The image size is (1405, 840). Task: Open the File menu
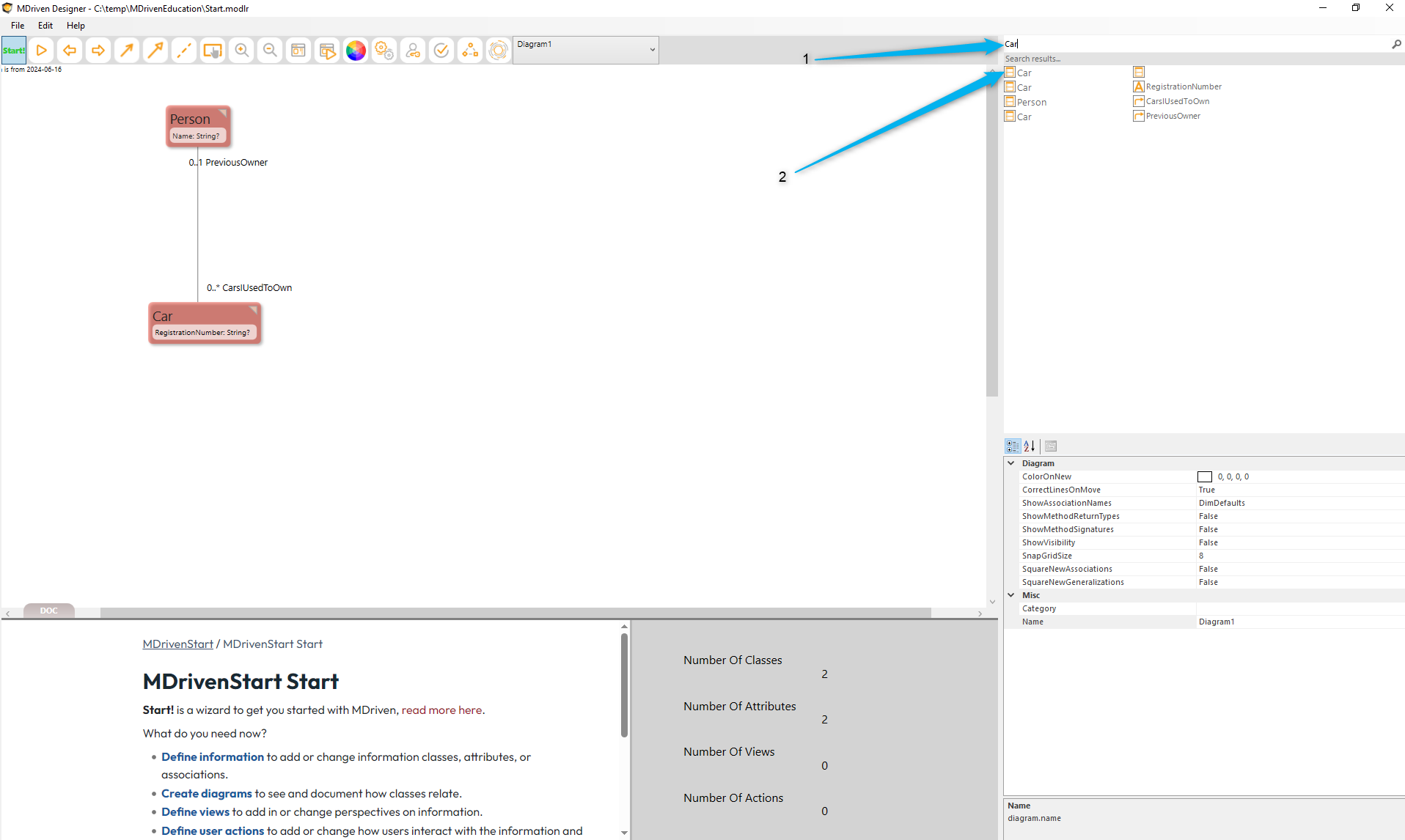[x=18, y=26]
